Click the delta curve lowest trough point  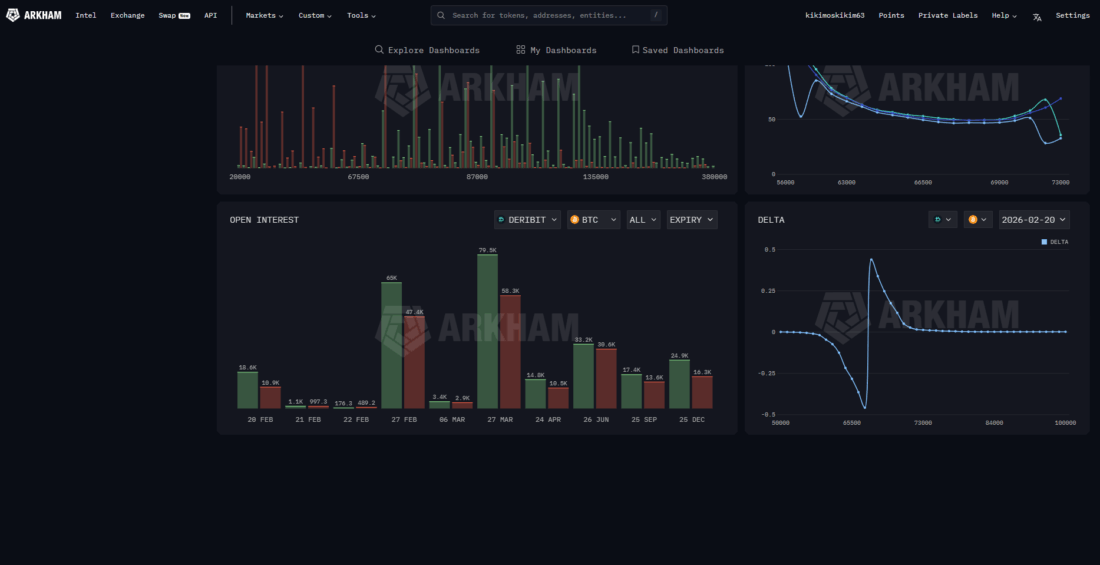tap(864, 408)
